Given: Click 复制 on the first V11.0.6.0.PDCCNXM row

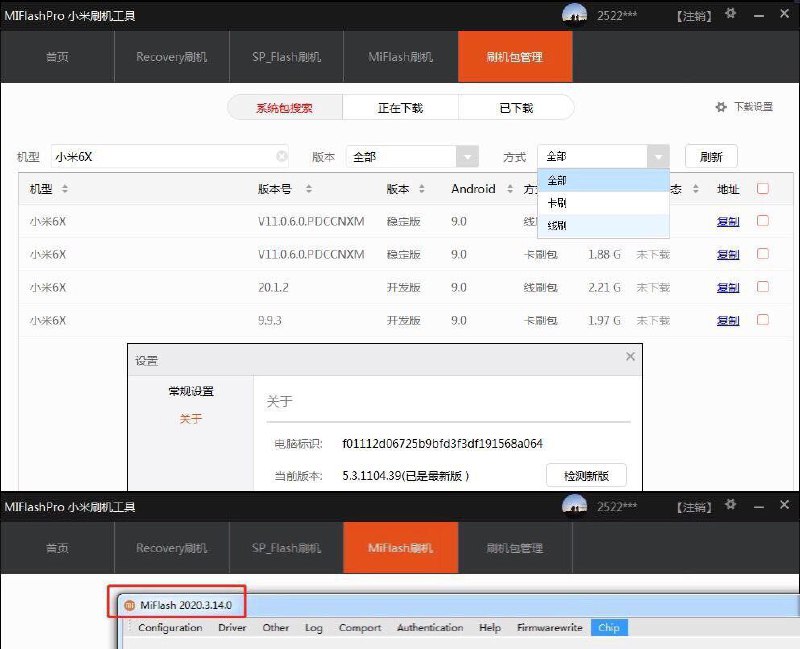Looking at the screenshot, I should (727, 221).
